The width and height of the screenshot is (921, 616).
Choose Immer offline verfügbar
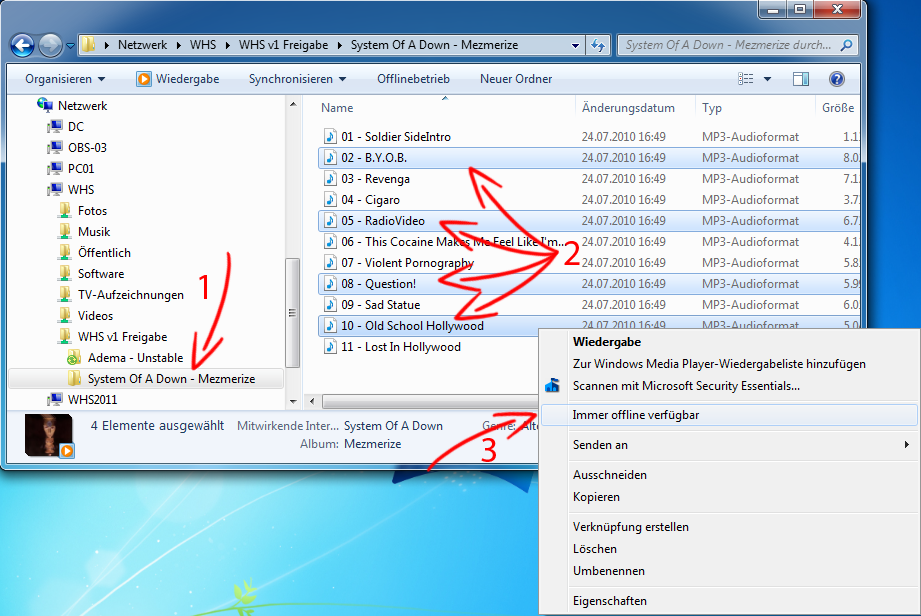tap(728, 415)
